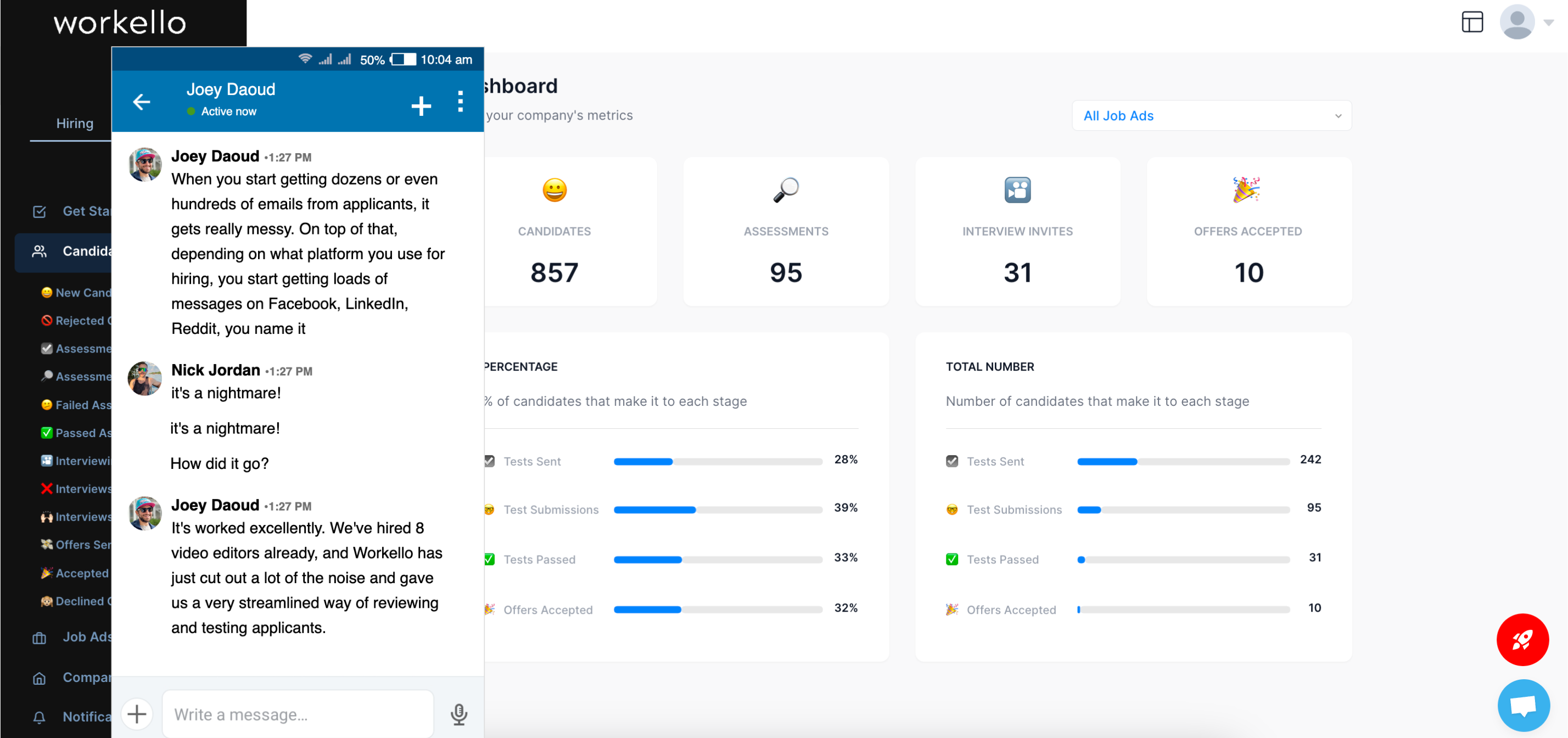Click the Tests Passed 33% progress bar
1568x738 pixels.
tap(718, 560)
